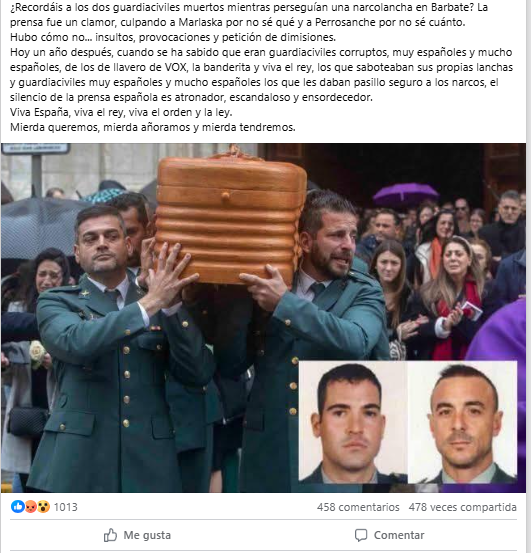The image size is (531, 553).
Task: Open the 1013 reactions count list
Action: click(66, 507)
